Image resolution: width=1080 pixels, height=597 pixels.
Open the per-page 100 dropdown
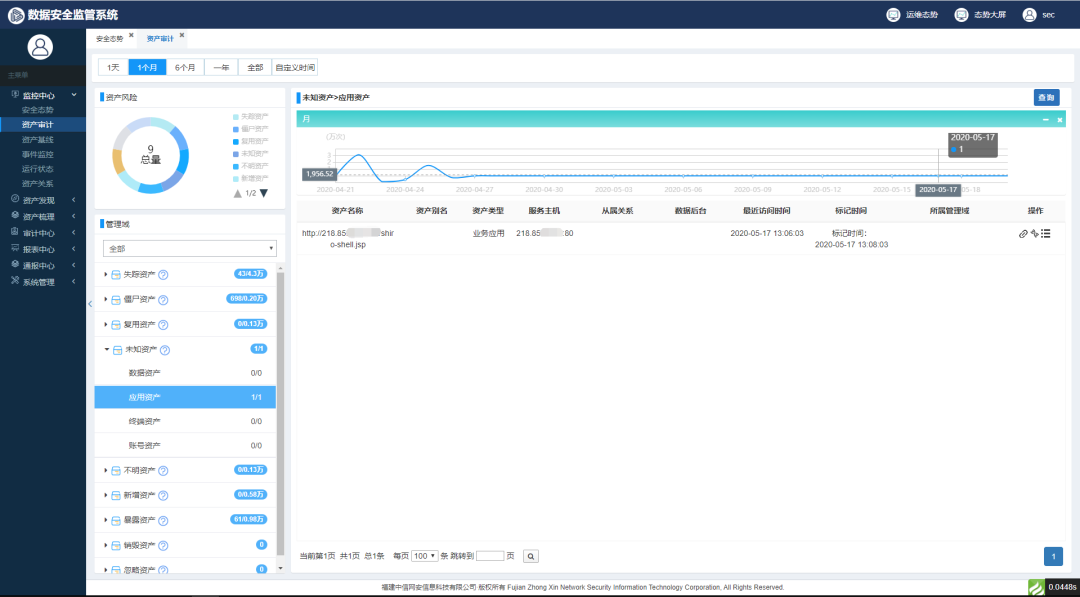(425, 556)
